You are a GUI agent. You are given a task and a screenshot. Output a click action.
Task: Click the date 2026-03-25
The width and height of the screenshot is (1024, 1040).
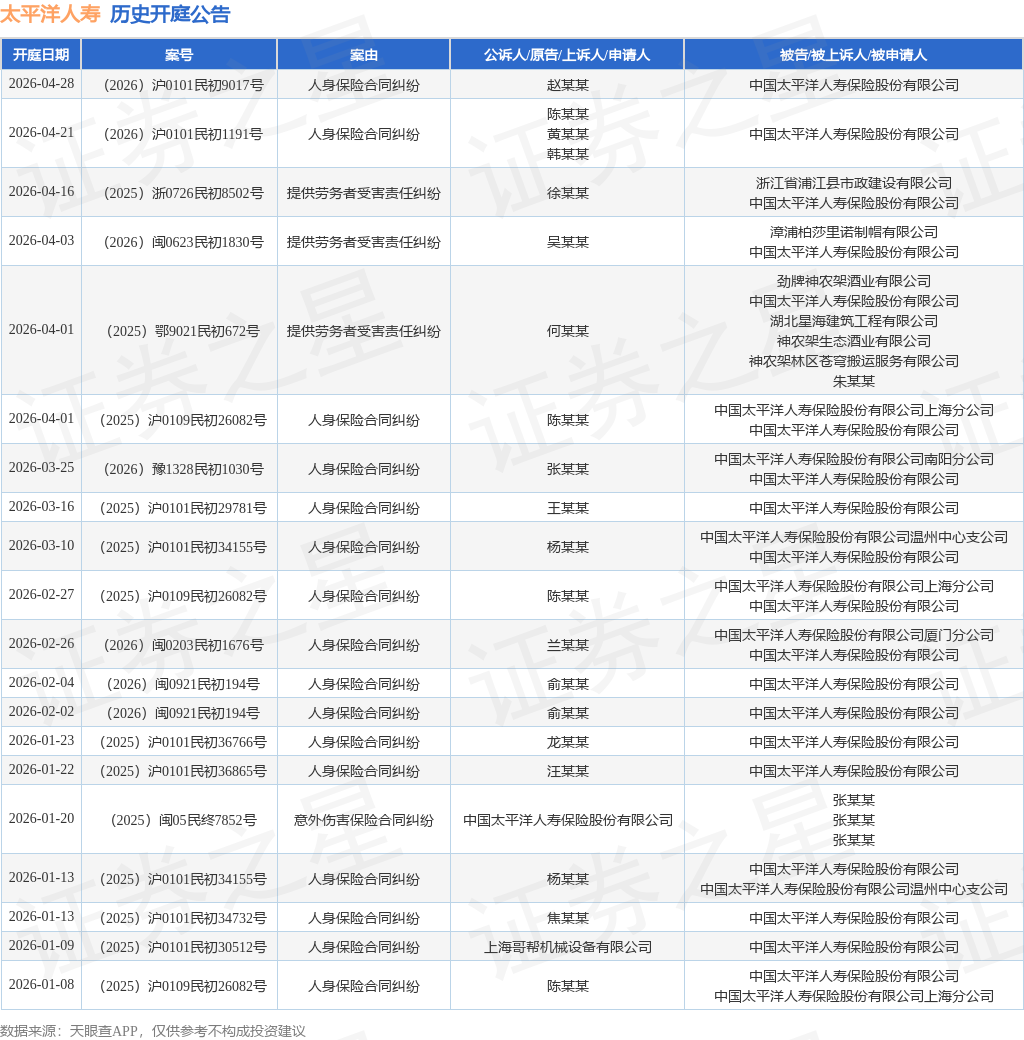click(41, 468)
